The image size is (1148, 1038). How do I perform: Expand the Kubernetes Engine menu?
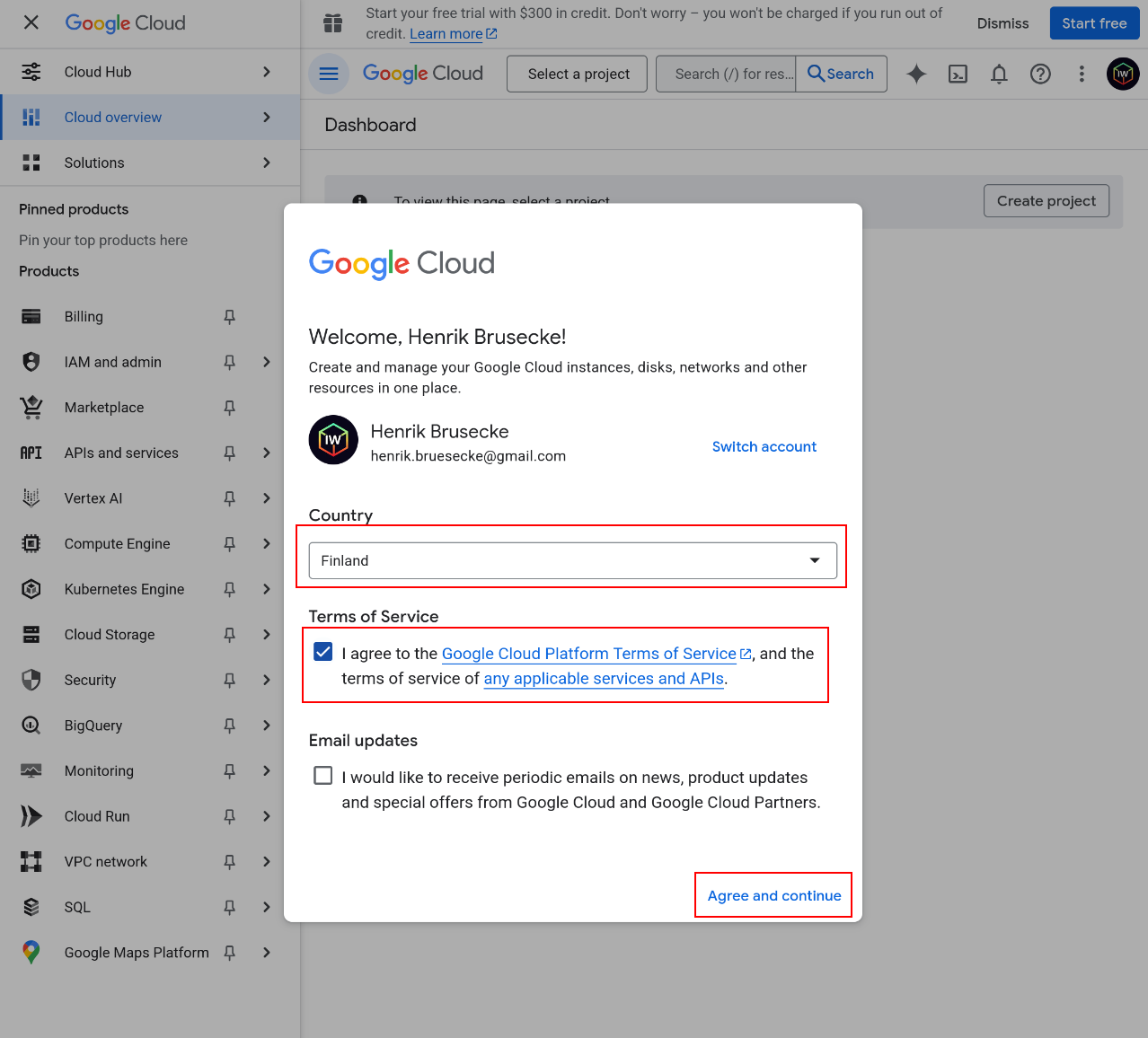click(x=267, y=589)
